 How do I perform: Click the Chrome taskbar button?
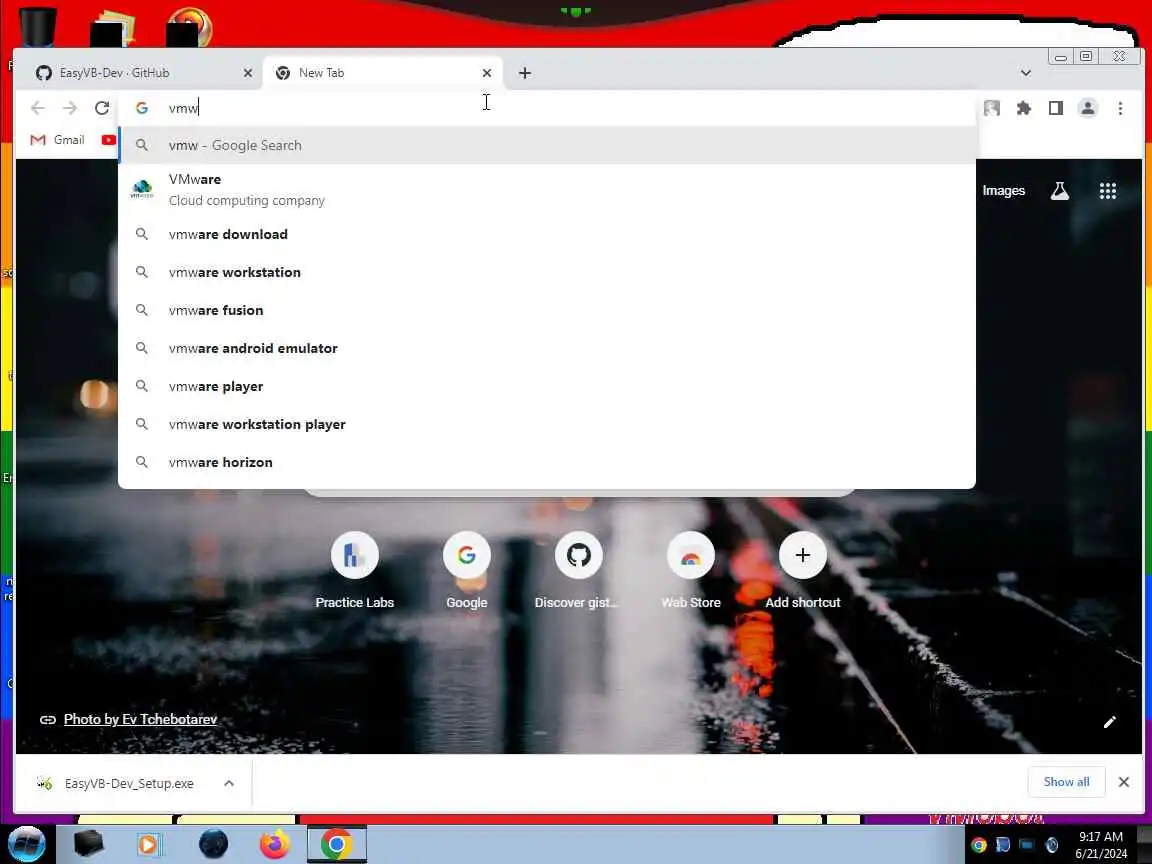[x=336, y=844]
